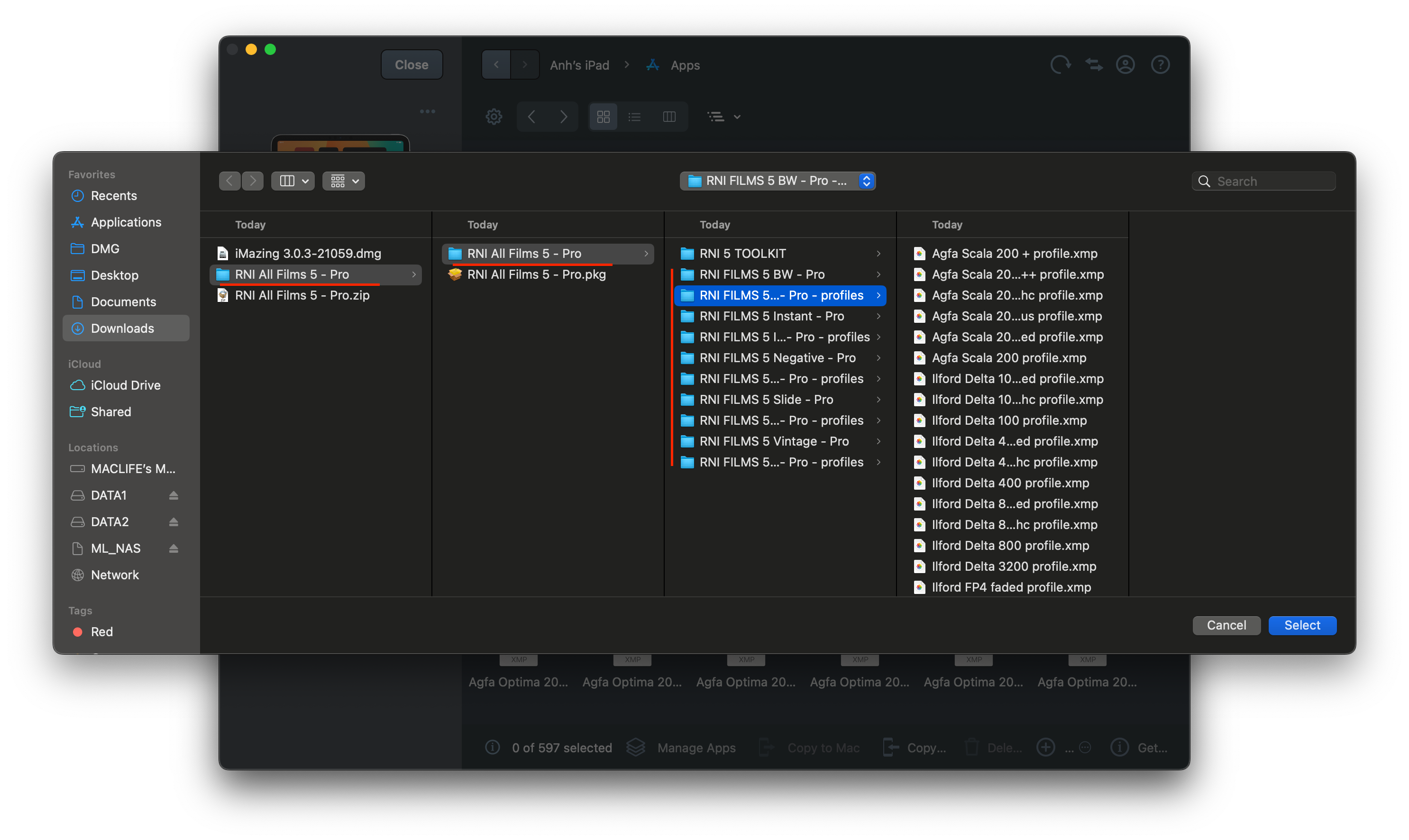The image size is (1409, 840).
Task: Click the Cancel button
Action: (1226, 625)
